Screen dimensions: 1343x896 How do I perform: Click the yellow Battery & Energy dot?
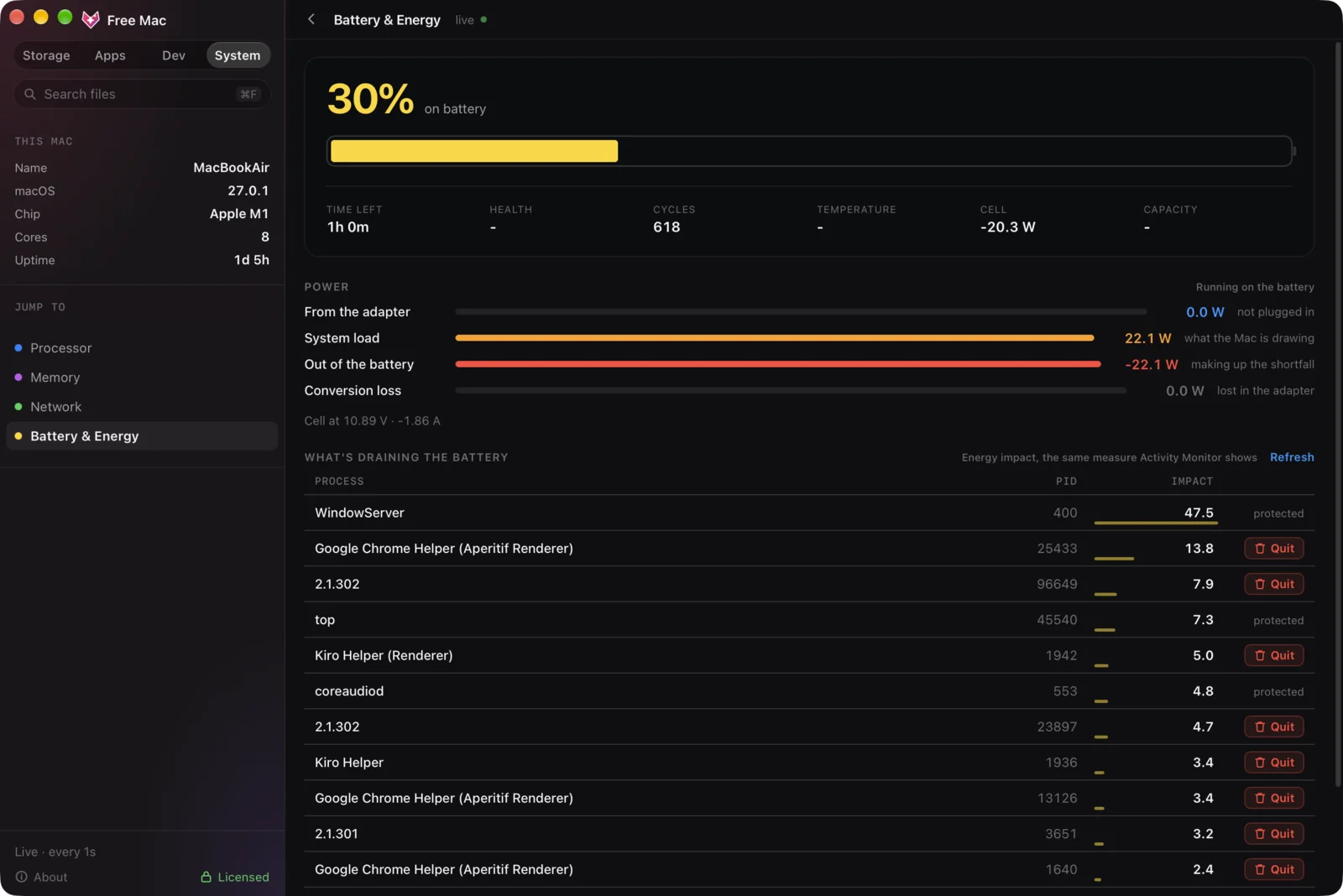tap(18, 436)
